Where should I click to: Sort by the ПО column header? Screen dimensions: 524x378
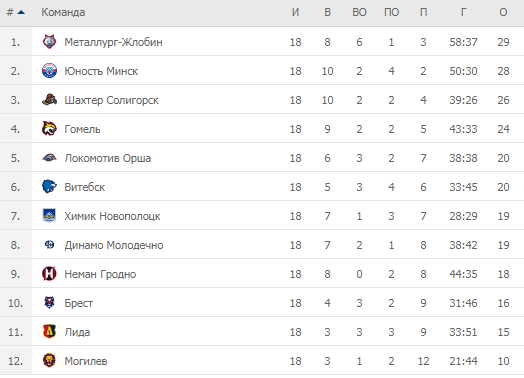pyautogui.click(x=391, y=12)
